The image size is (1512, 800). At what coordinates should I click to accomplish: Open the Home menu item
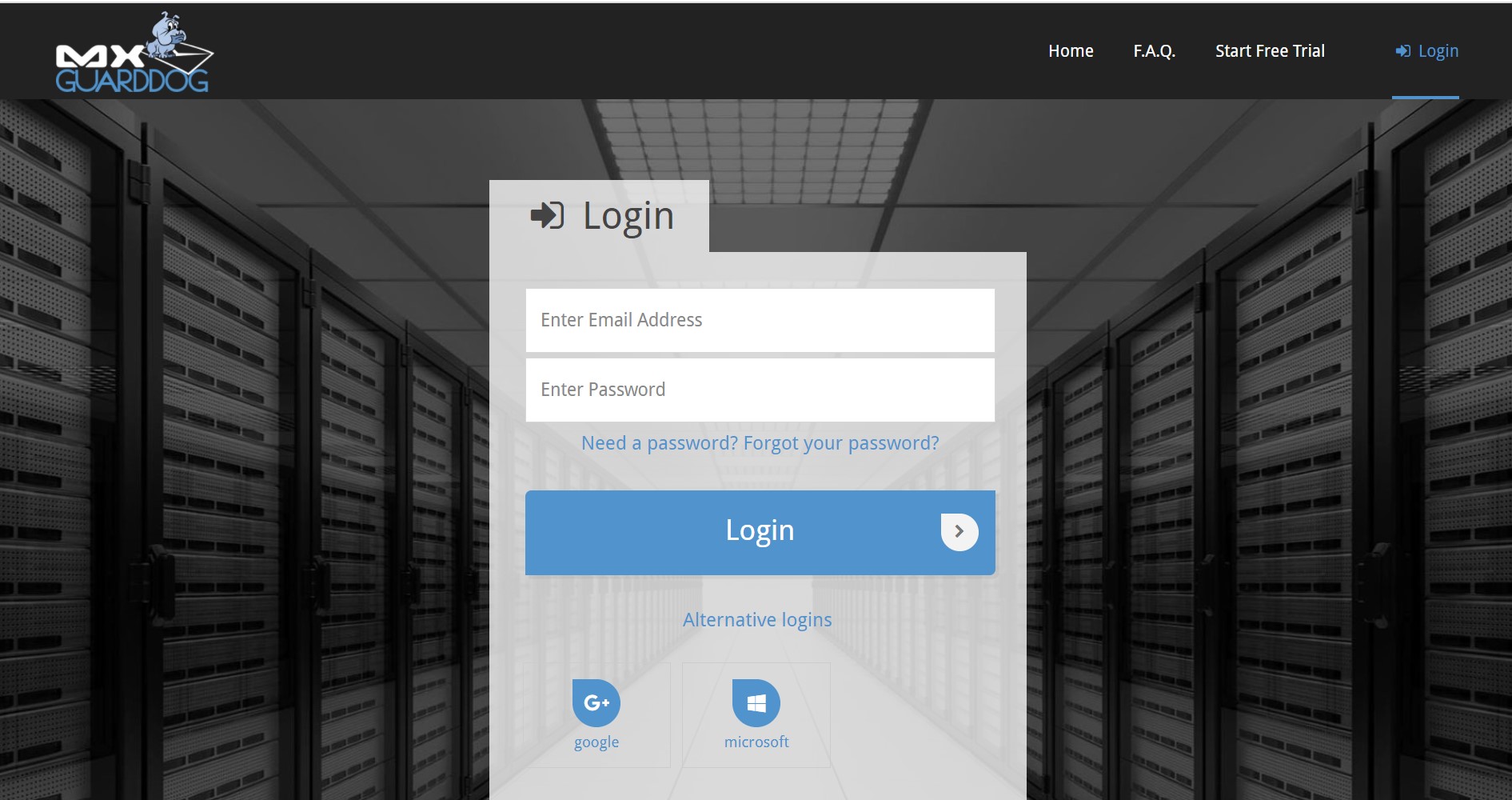pos(1071,51)
